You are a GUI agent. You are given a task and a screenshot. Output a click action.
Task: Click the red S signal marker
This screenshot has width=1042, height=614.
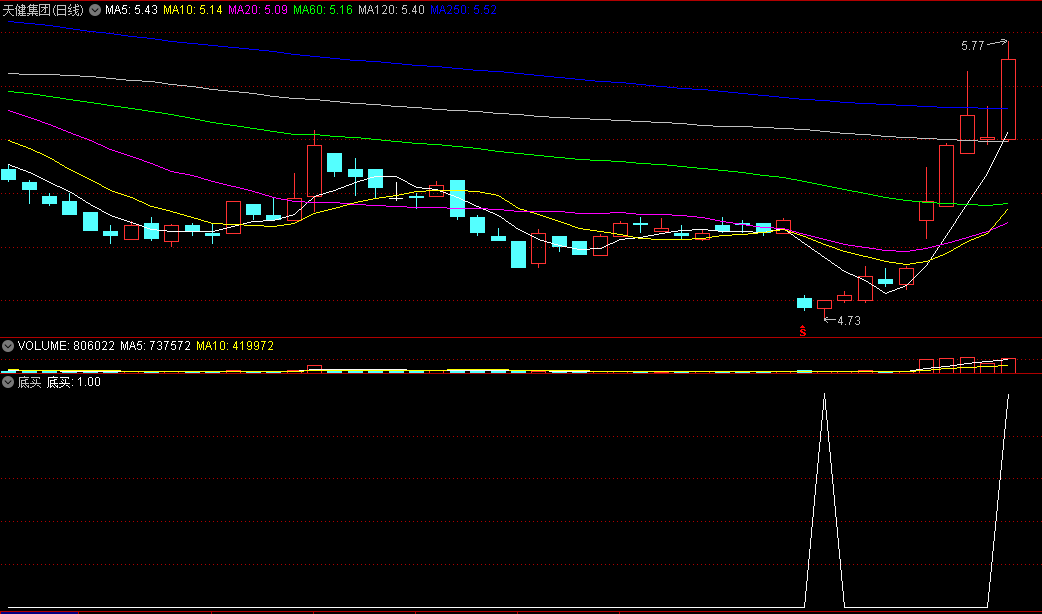click(x=803, y=331)
